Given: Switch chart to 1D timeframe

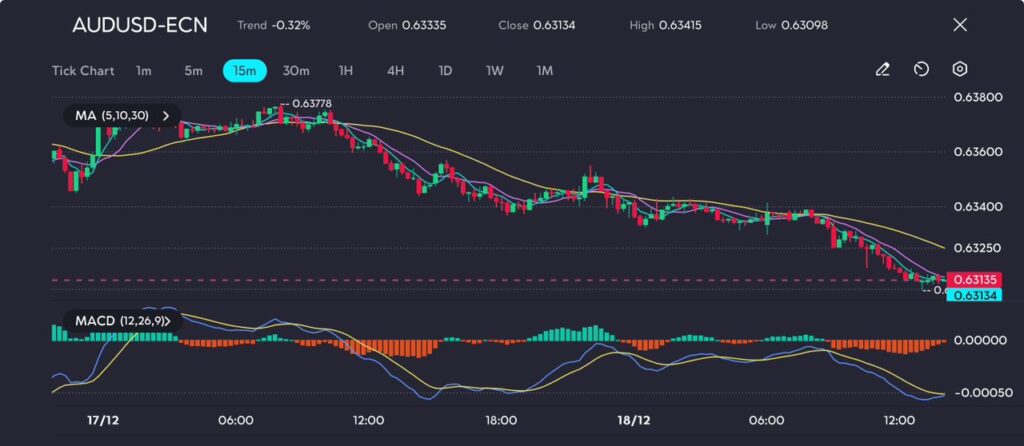Looking at the screenshot, I should click(445, 71).
